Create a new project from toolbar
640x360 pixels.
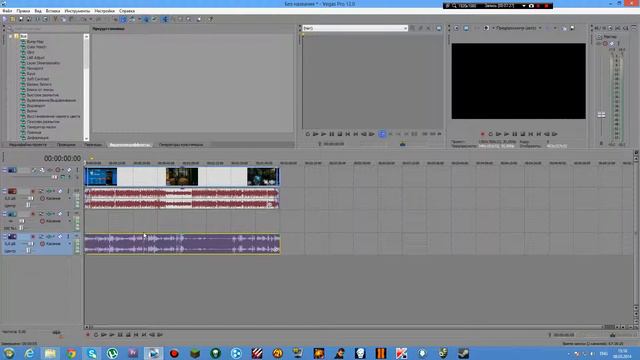click(5, 19)
